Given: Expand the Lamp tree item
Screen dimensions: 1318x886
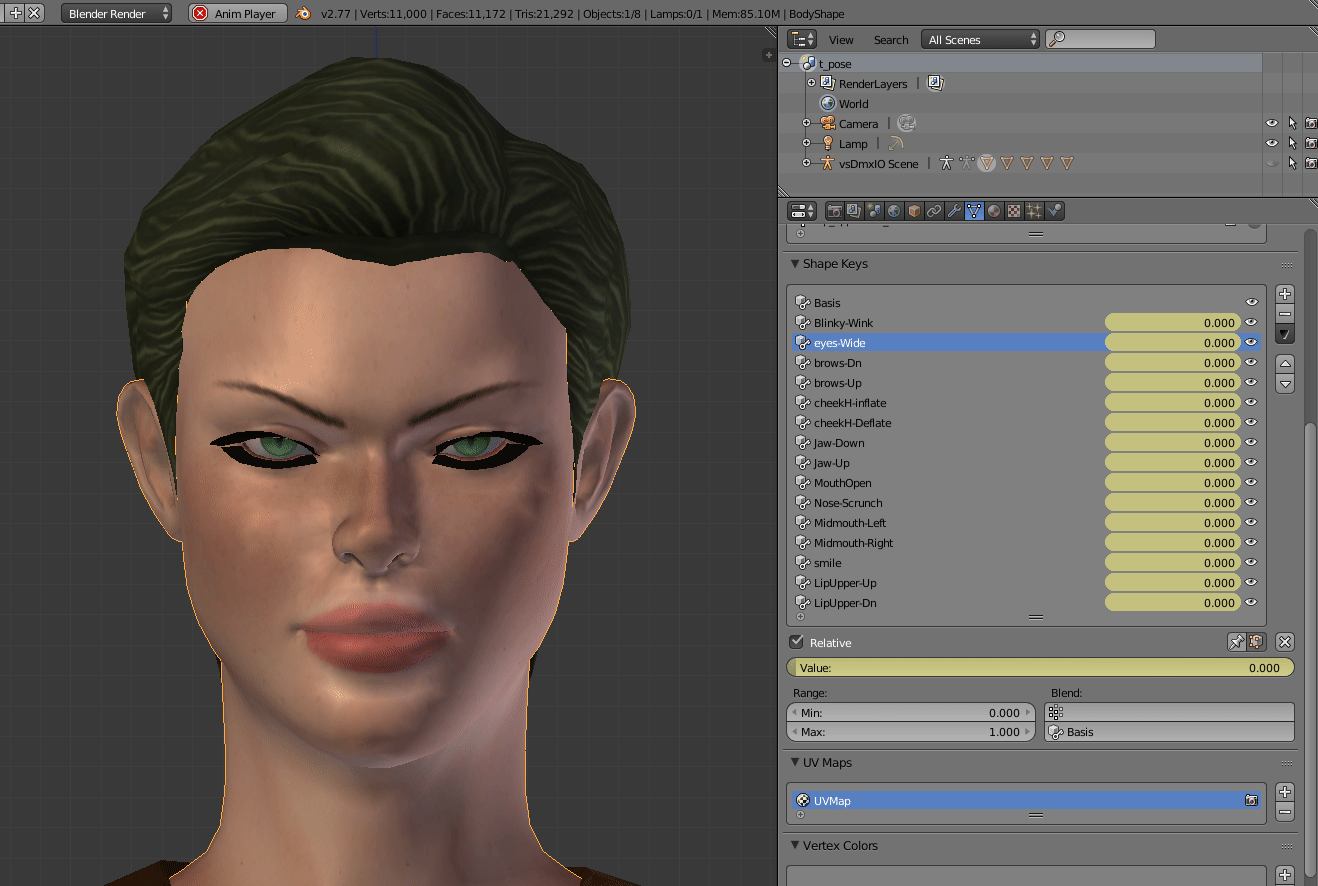Looking at the screenshot, I should coord(806,143).
